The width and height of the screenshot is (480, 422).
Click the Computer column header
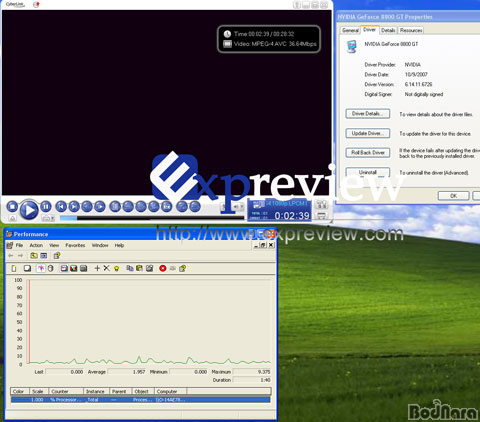(x=170, y=391)
